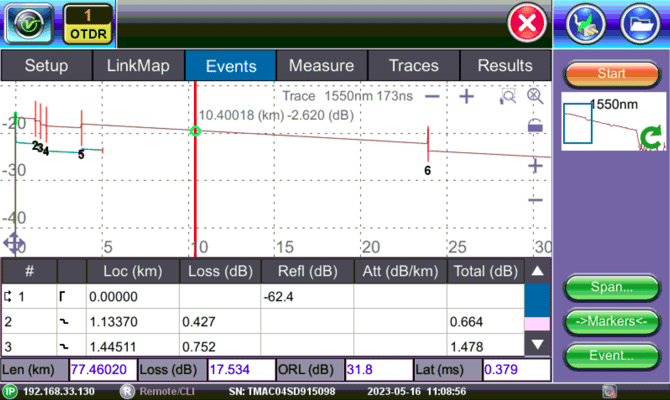
Task: Zoom in horizontally with top plus icon
Action: click(x=466, y=97)
